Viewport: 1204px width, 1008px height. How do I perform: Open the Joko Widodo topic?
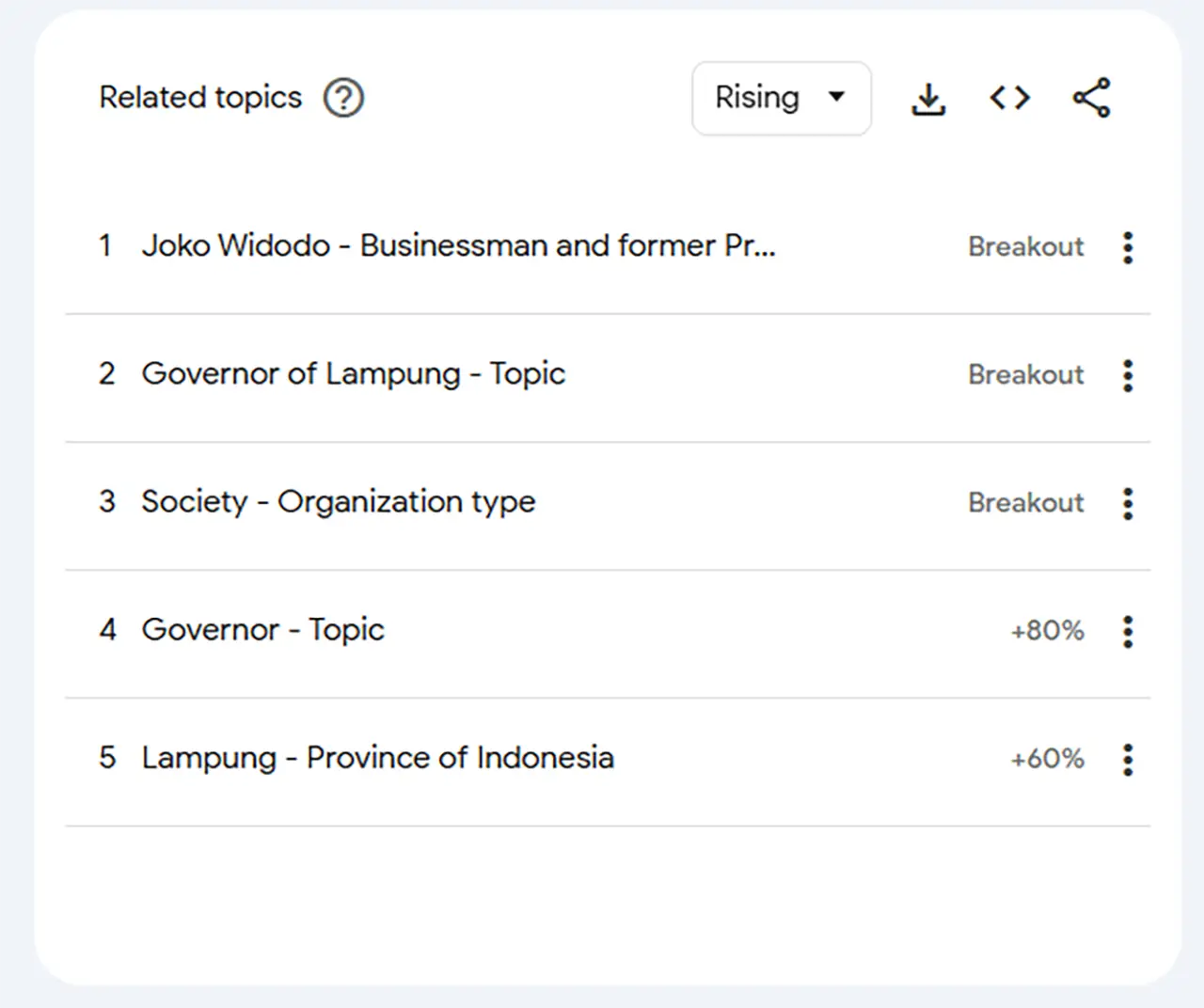click(459, 246)
